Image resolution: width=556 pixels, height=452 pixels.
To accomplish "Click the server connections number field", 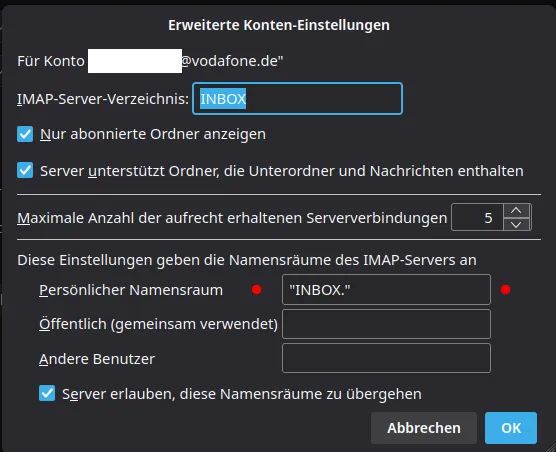I will (477, 217).
